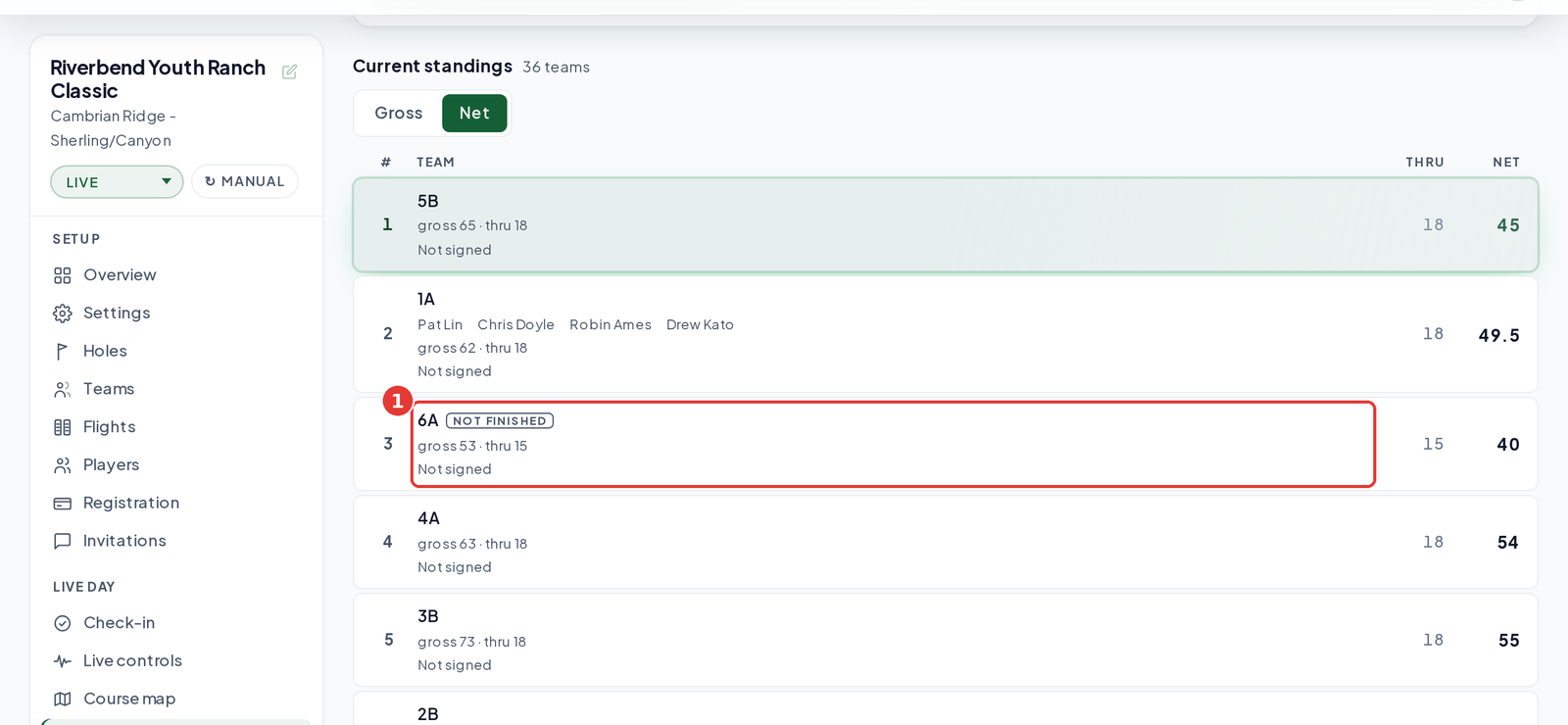Screen dimensions: 1568x725
Task: Click the MANUAL refresh button
Action: [x=245, y=181]
